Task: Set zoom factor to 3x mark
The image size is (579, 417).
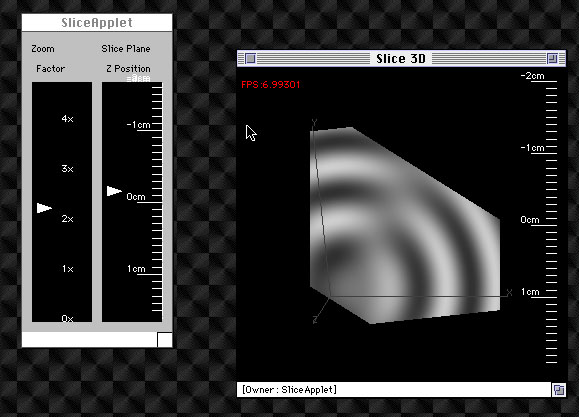Action: 68,168
